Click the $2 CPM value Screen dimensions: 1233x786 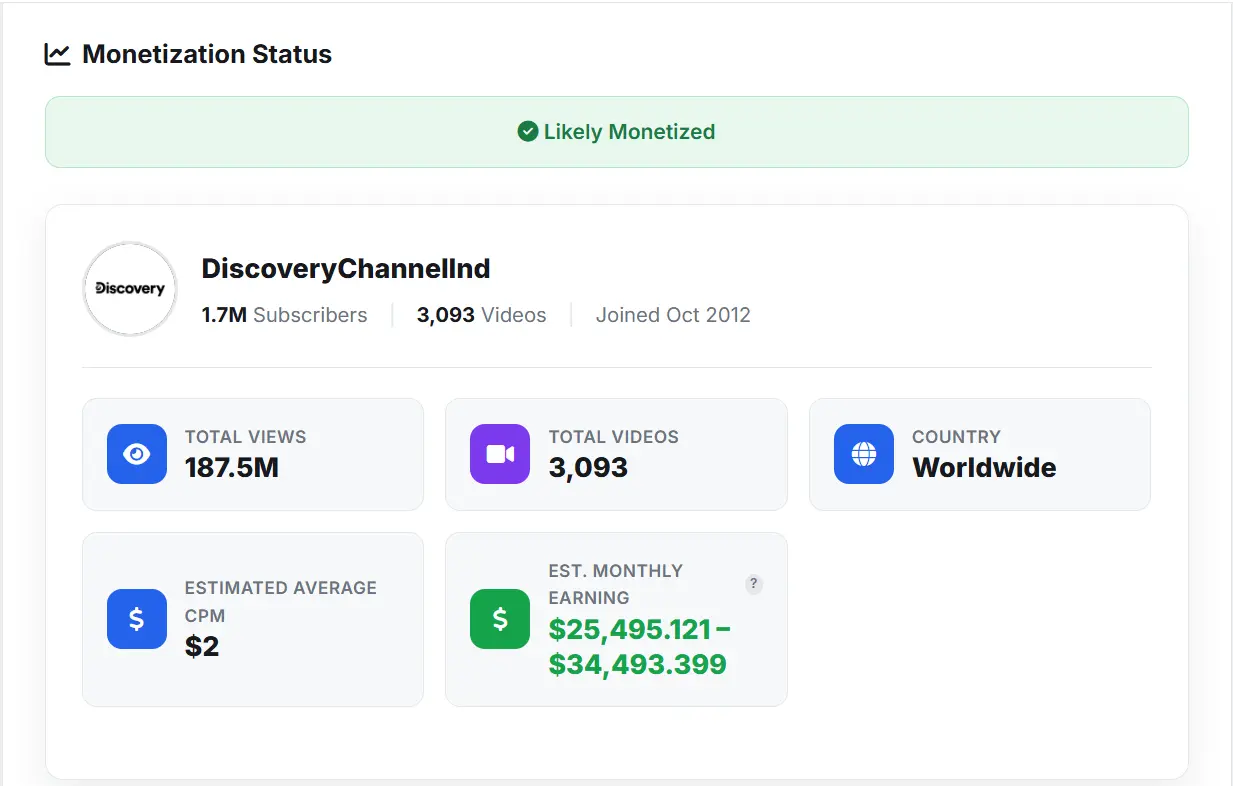click(x=202, y=646)
